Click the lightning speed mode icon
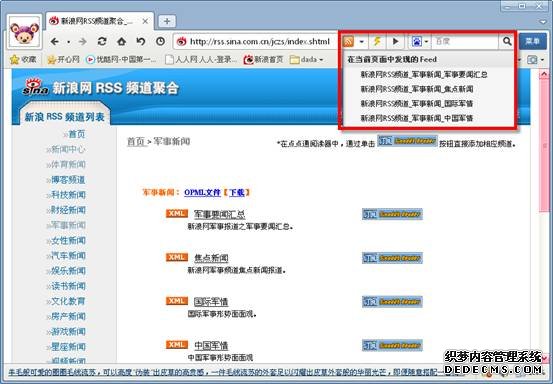 [x=377, y=42]
